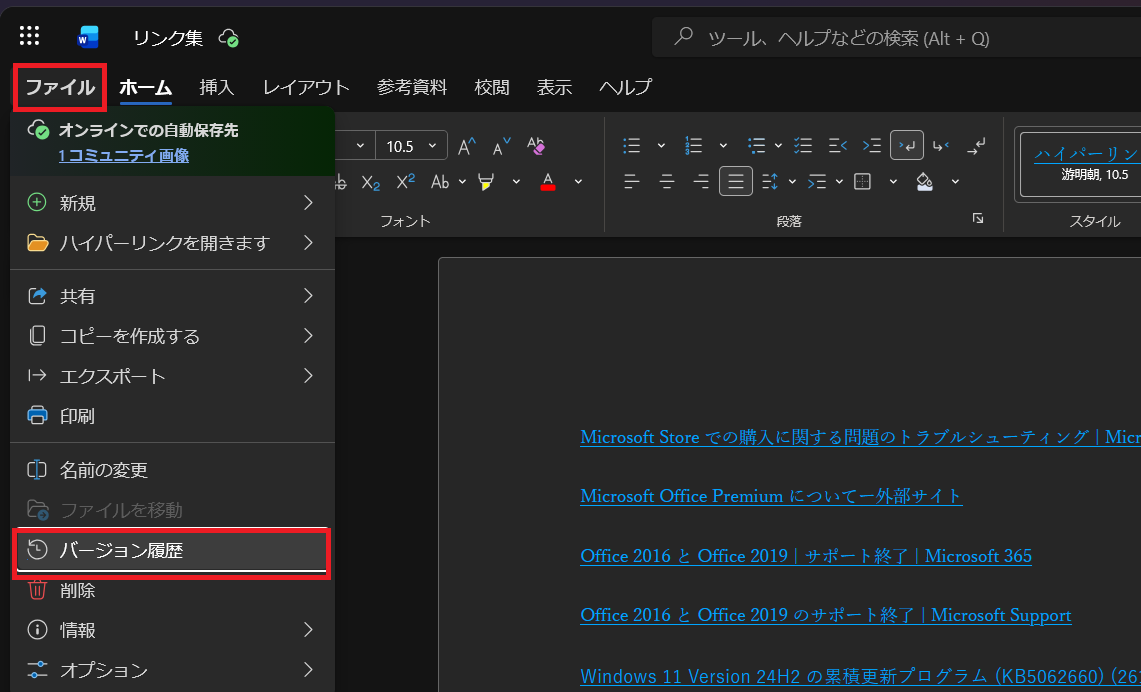Open the Microsoft Office Premium について link
The image size is (1141, 692).
click(771, 496)
